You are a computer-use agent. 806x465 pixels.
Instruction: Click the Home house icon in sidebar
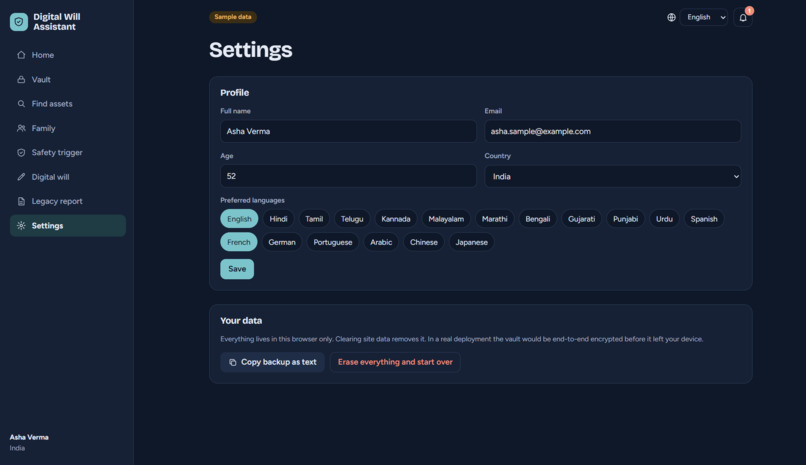point(21,55)
